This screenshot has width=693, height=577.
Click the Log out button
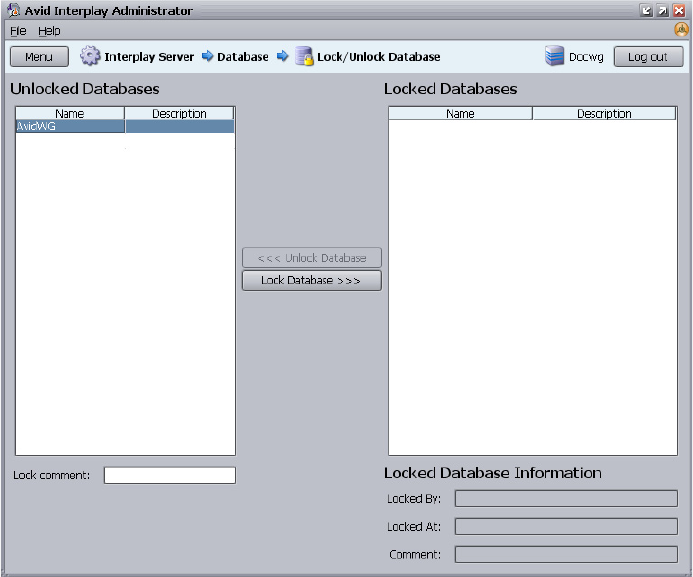point(648,57)
